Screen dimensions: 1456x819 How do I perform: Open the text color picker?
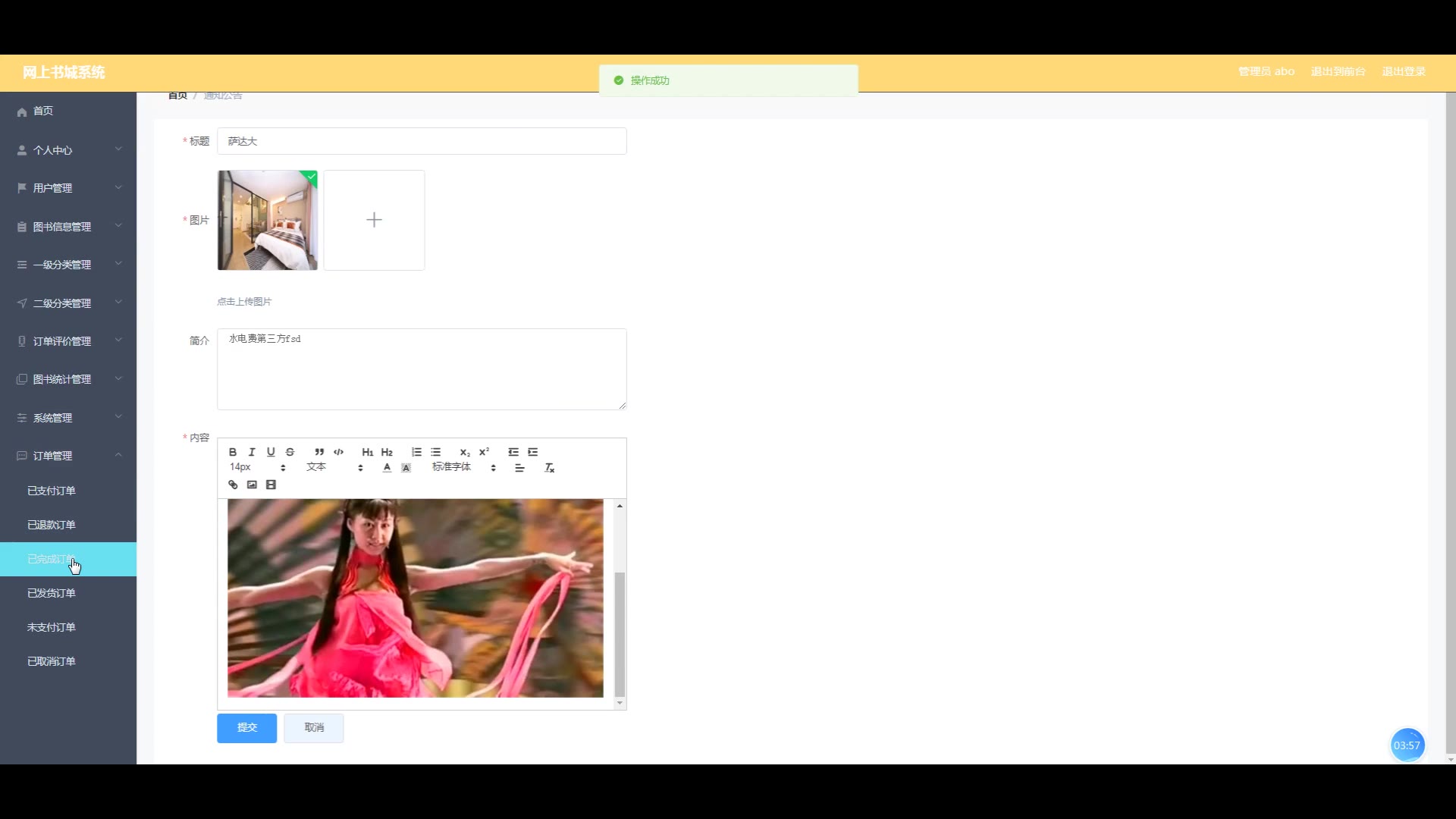coord(387,468)
